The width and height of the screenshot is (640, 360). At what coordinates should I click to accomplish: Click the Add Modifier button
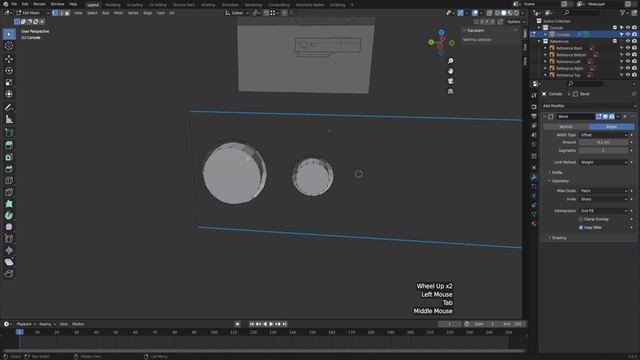coord(589,106)
